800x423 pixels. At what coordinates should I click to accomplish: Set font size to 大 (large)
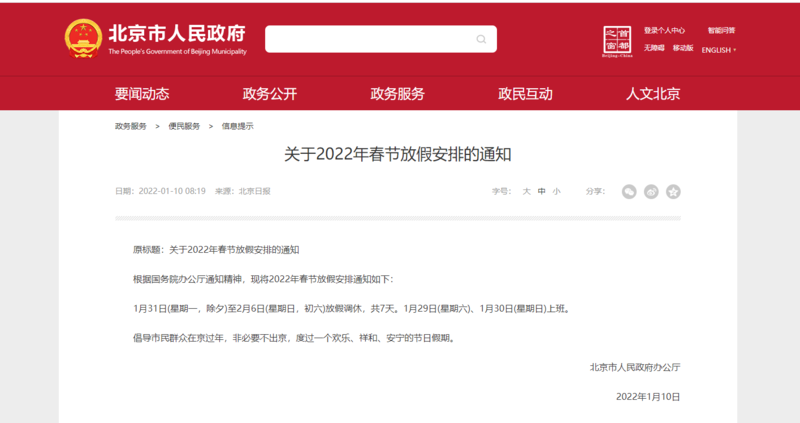(526, 191)
